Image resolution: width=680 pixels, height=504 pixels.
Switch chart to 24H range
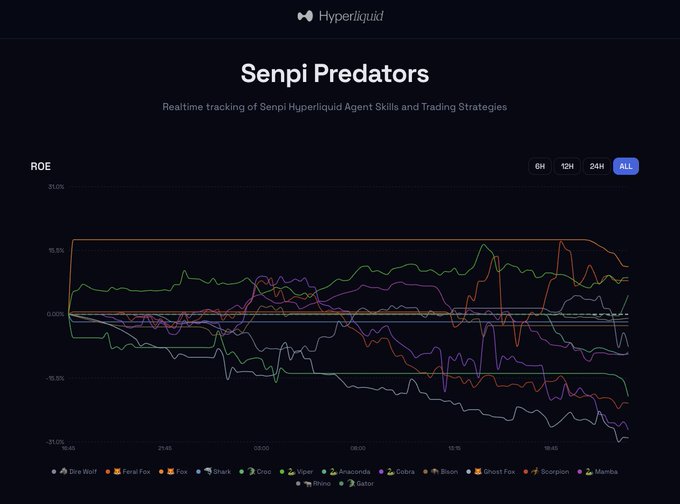point(597,166)
